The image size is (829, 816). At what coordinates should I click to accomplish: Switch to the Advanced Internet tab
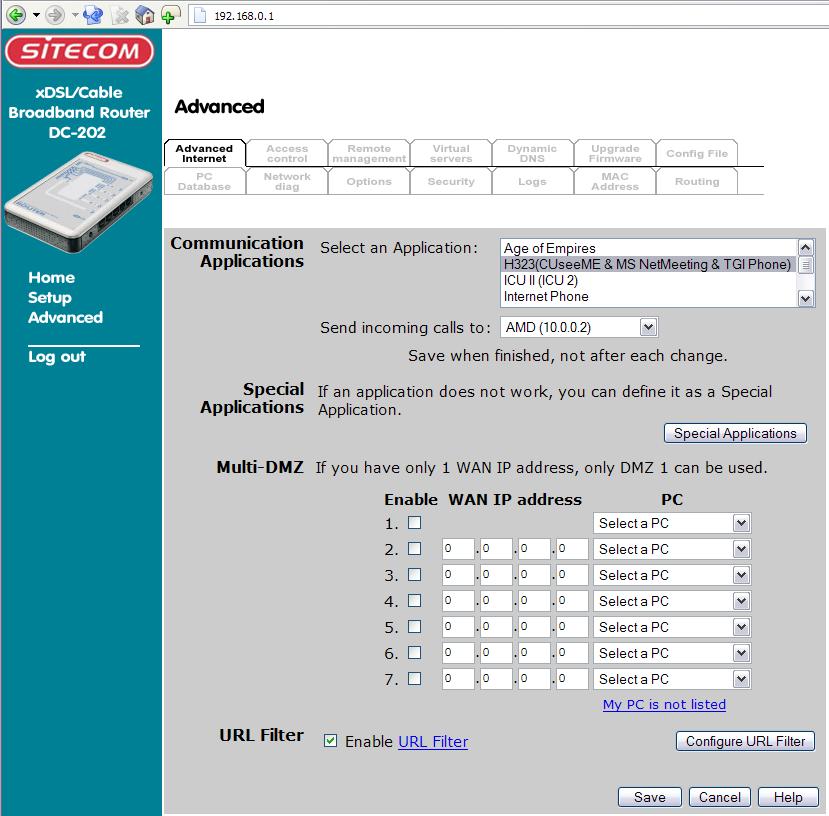click(205, 153)
